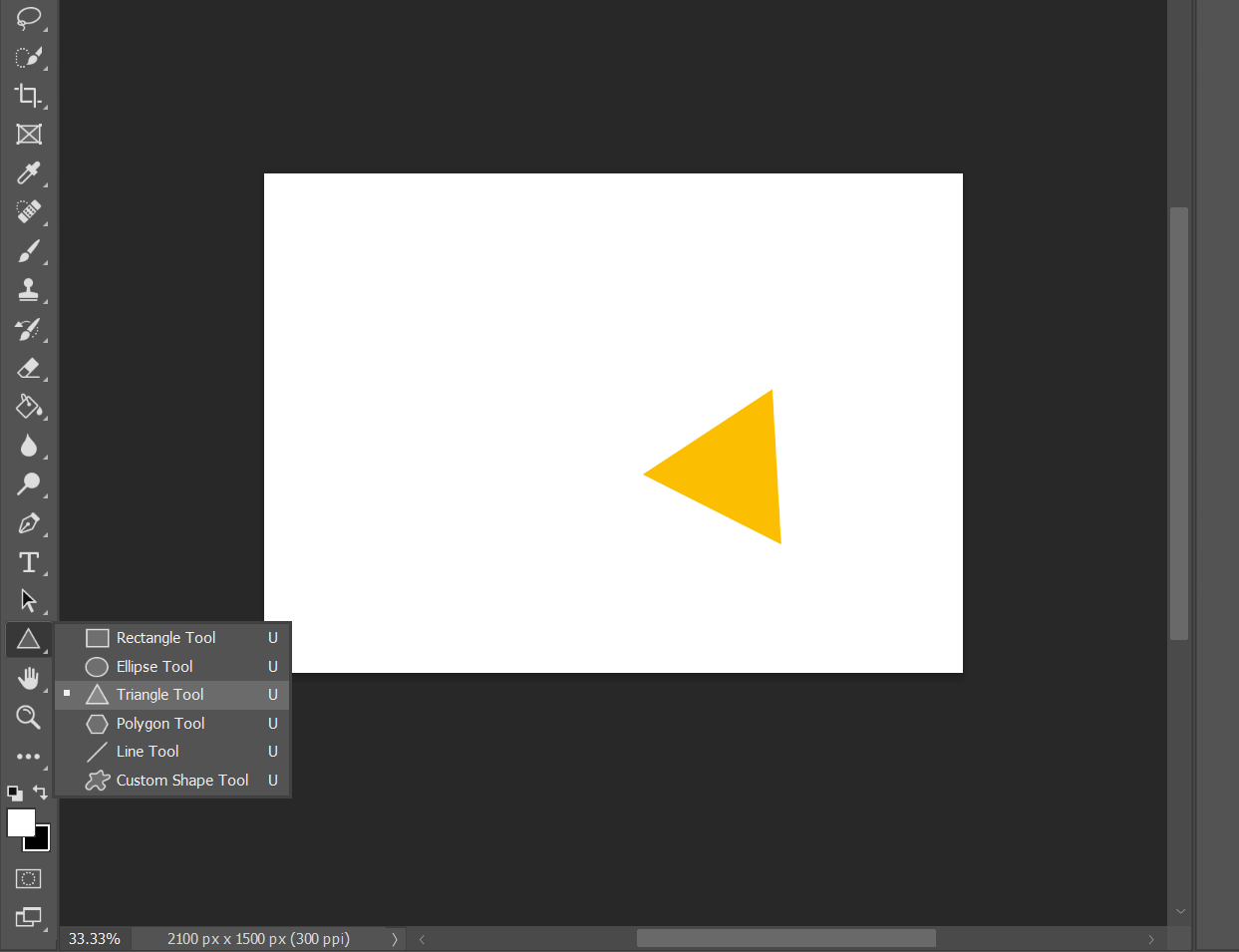Select the Type tool

(29, 562)
